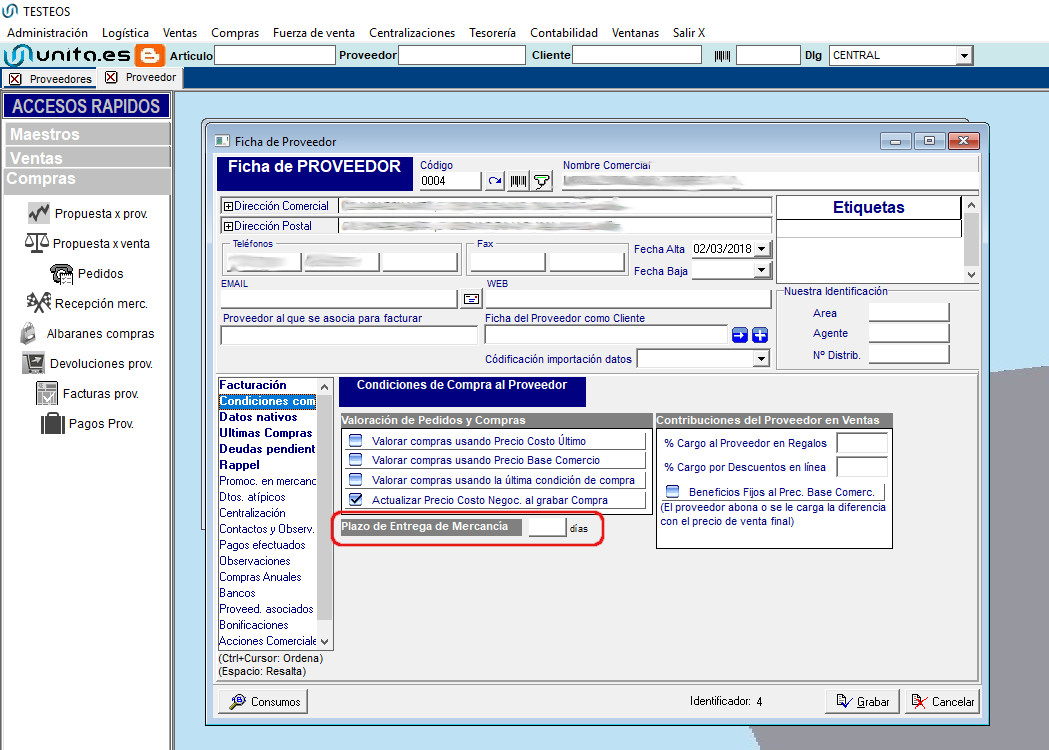Screen dimensions: 1049x750
Task: Check Valorar compras usando Precio Base Comercio
Action: (x=356, y=460)
